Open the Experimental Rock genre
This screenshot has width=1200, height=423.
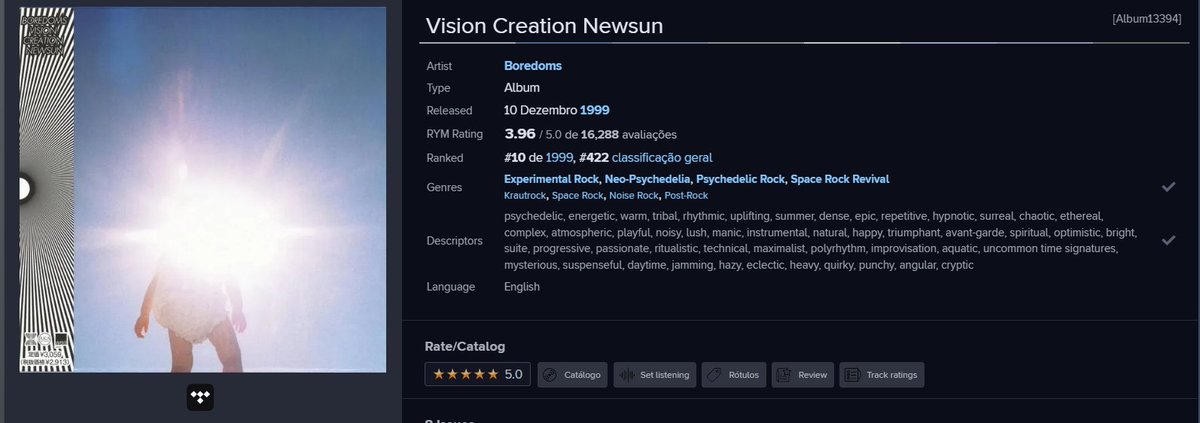pos(550,179)
